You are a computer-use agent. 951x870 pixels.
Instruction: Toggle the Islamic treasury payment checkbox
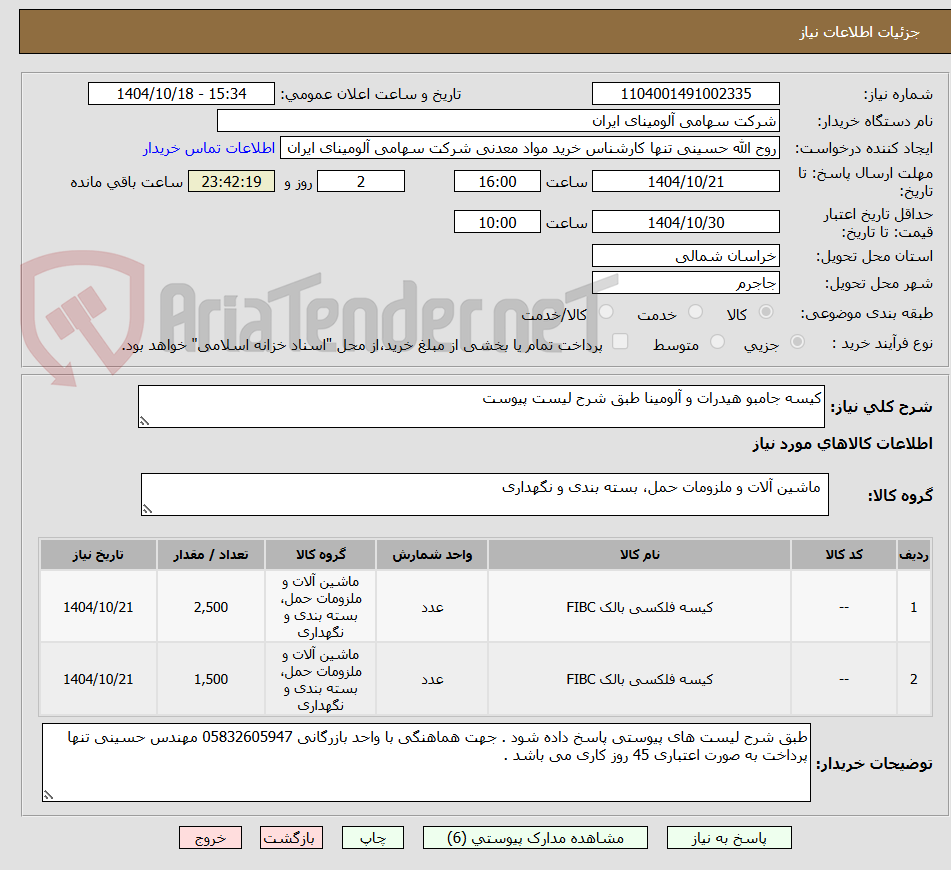click(x=620, y=342)
